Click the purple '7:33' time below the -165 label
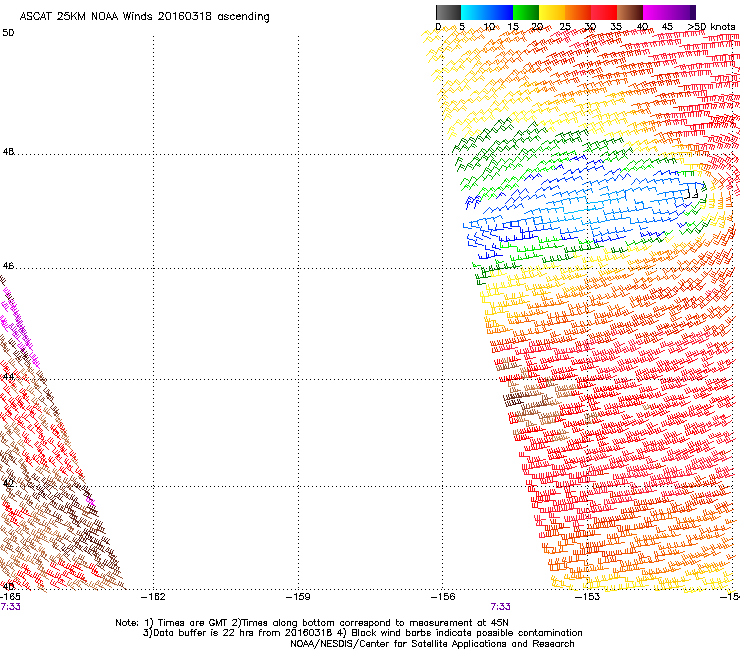This screenshot has width=740, height=650. click(10, 607)
